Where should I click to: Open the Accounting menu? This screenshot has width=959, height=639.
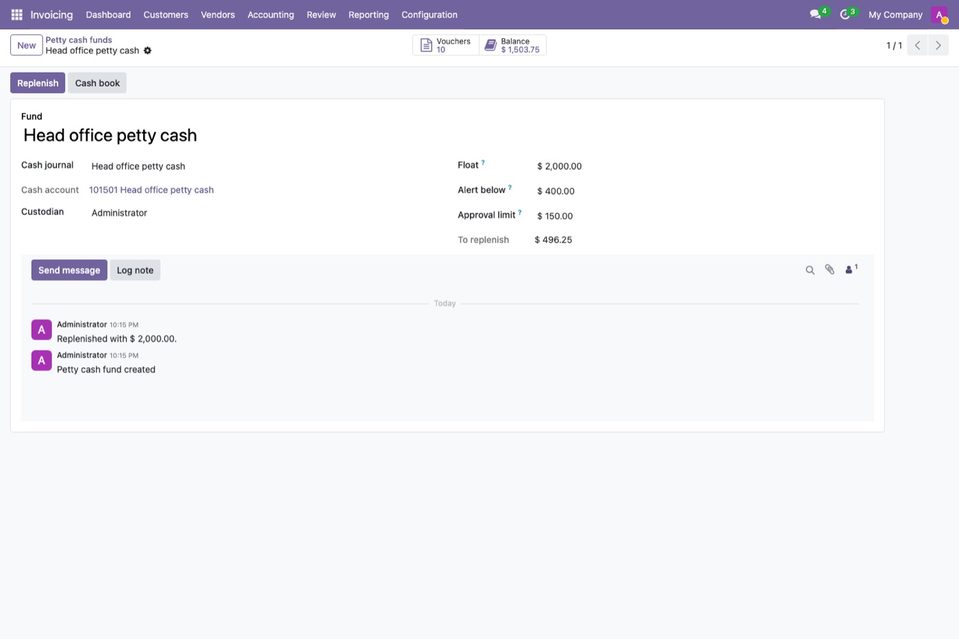270,15
